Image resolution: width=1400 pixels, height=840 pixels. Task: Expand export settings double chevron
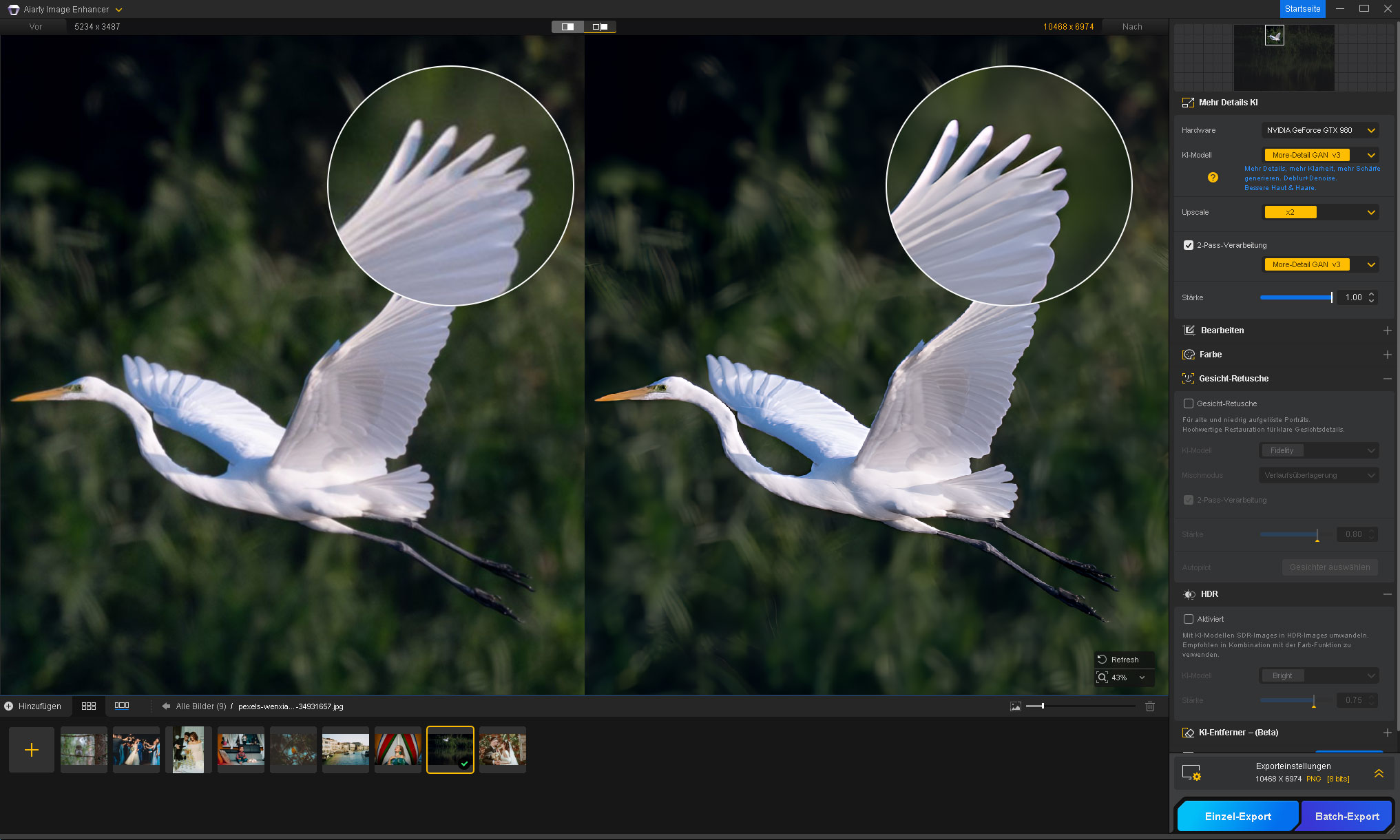(1379, 773)
